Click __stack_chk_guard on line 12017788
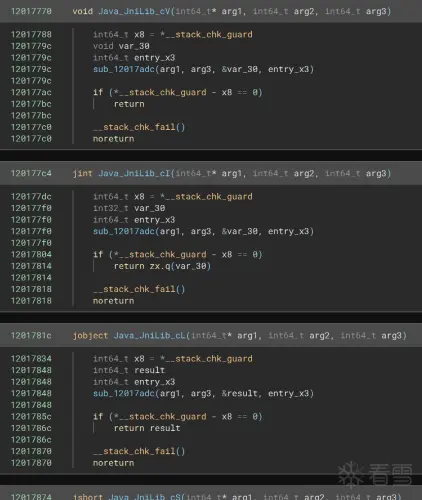422x500 pixels. coord(209,35)
